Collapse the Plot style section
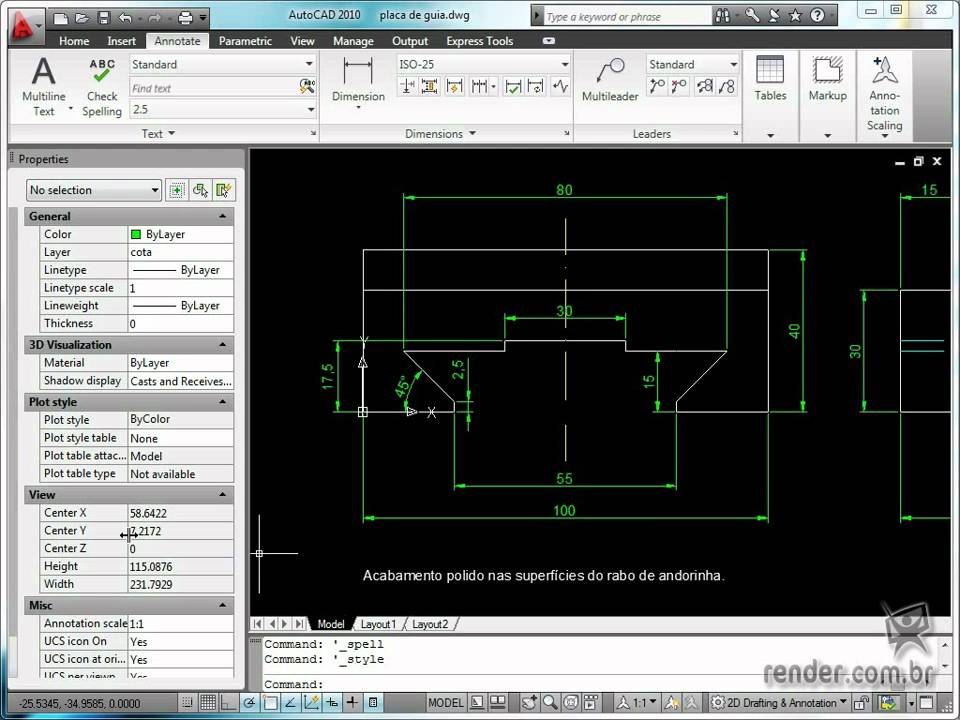This screenshot has width=960, height=720. 222,402
